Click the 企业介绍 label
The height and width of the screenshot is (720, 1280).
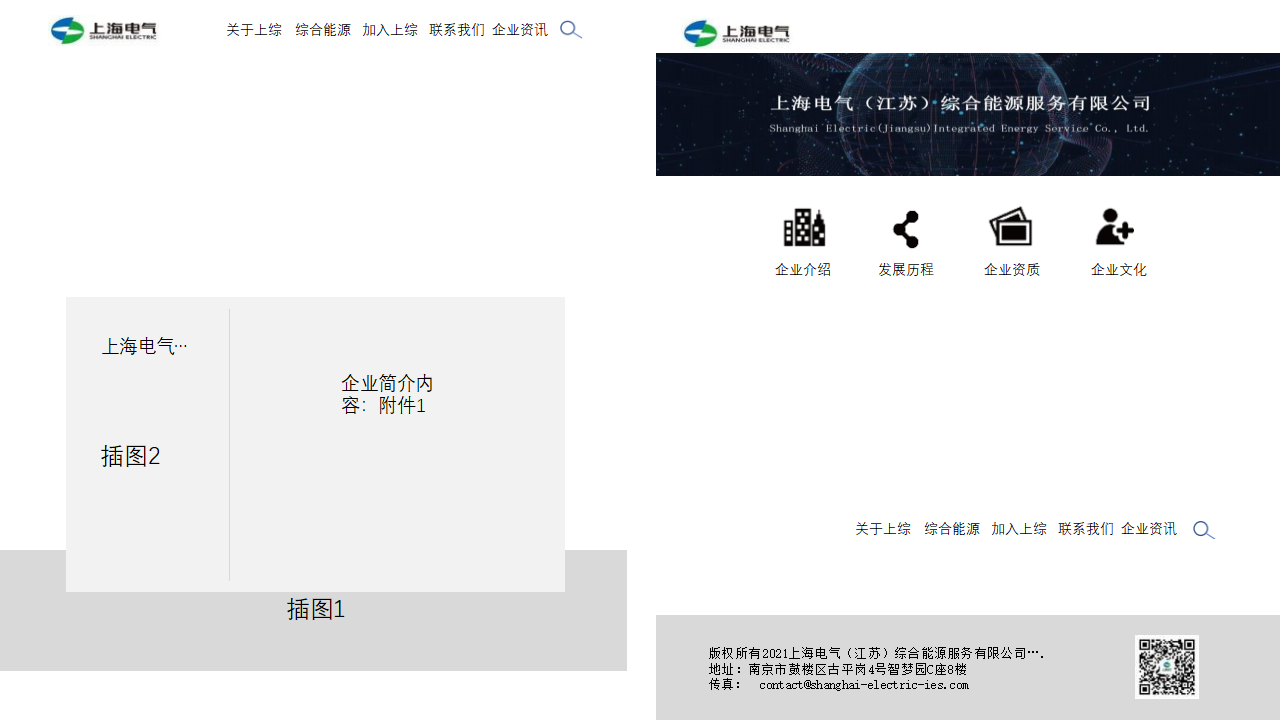tap(803, 270)
